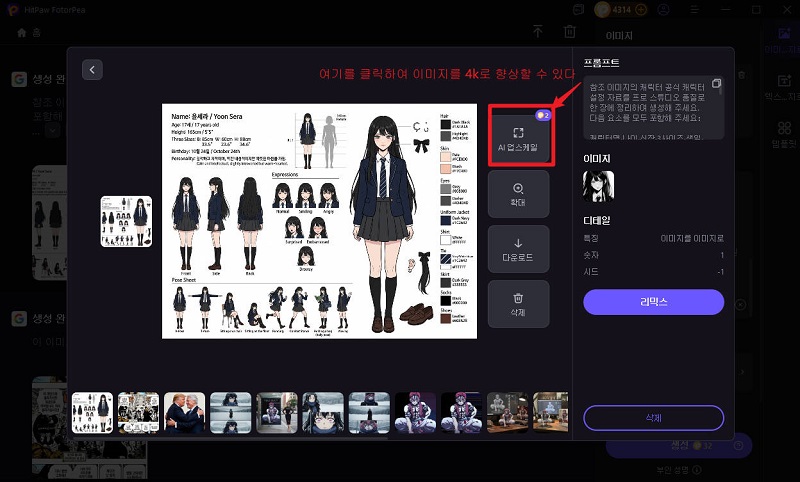Select the manga collage thumbnail in the bottom strip
Image resolution: width=800 pixels, height=482 pixels.
tap(138, 413)
